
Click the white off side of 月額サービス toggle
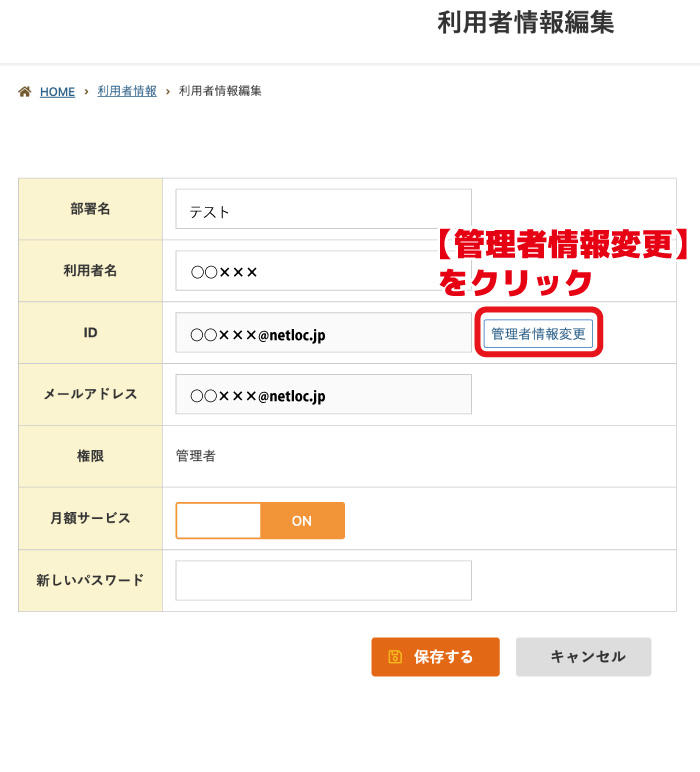coord(218,521)
